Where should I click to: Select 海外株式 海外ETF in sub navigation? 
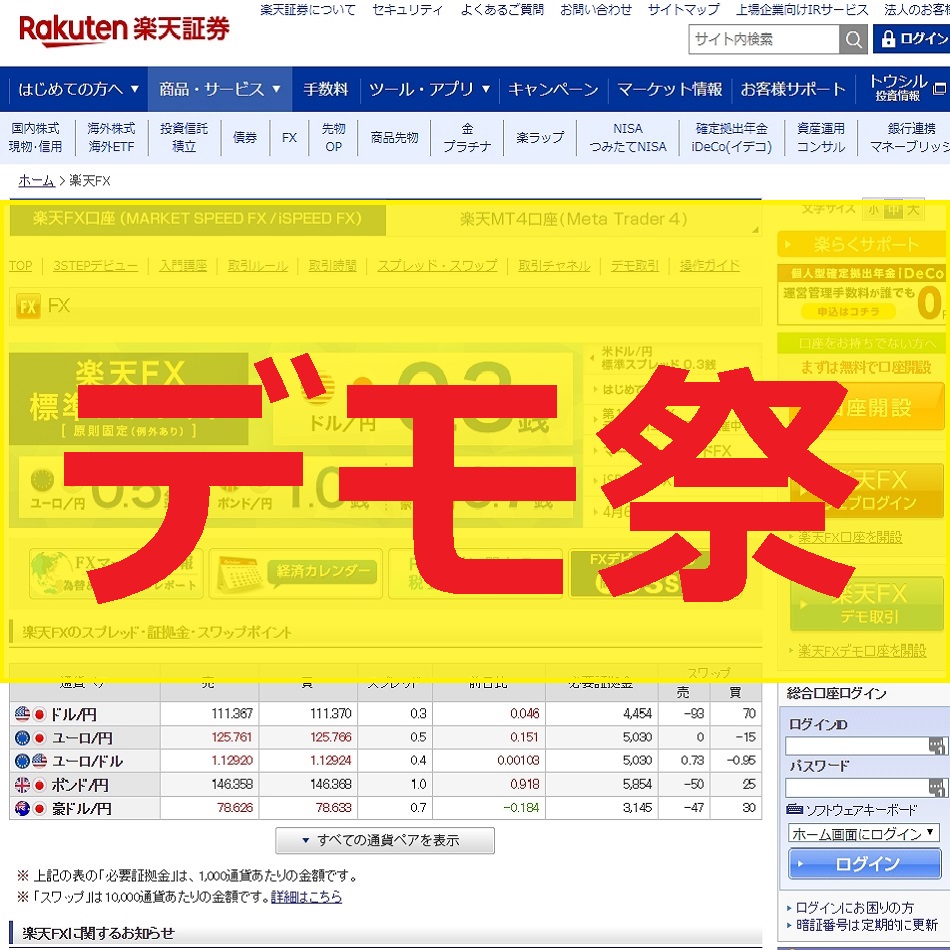pyautogui.click(x=111, y=138)
